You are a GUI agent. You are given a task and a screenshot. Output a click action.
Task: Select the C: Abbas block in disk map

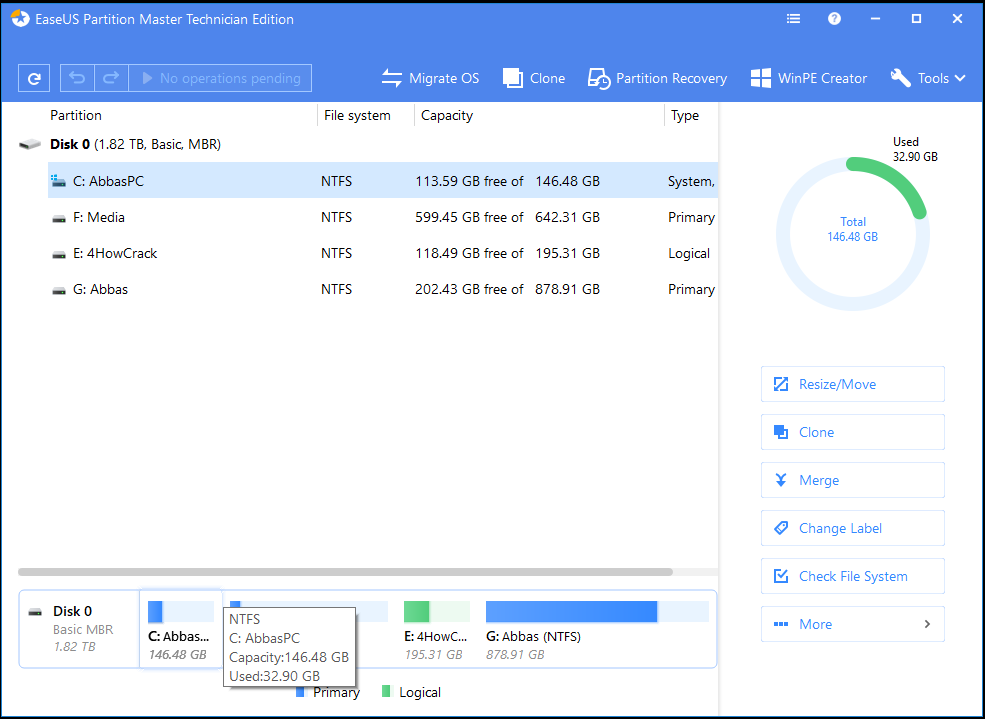pos(180,629)
